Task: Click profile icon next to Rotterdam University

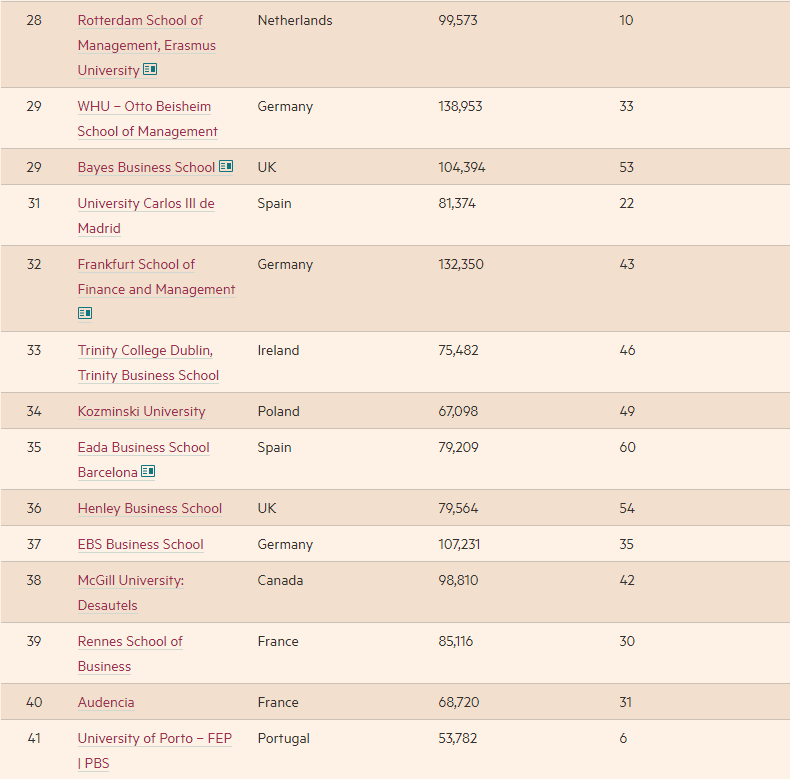Action: (150, 69)
